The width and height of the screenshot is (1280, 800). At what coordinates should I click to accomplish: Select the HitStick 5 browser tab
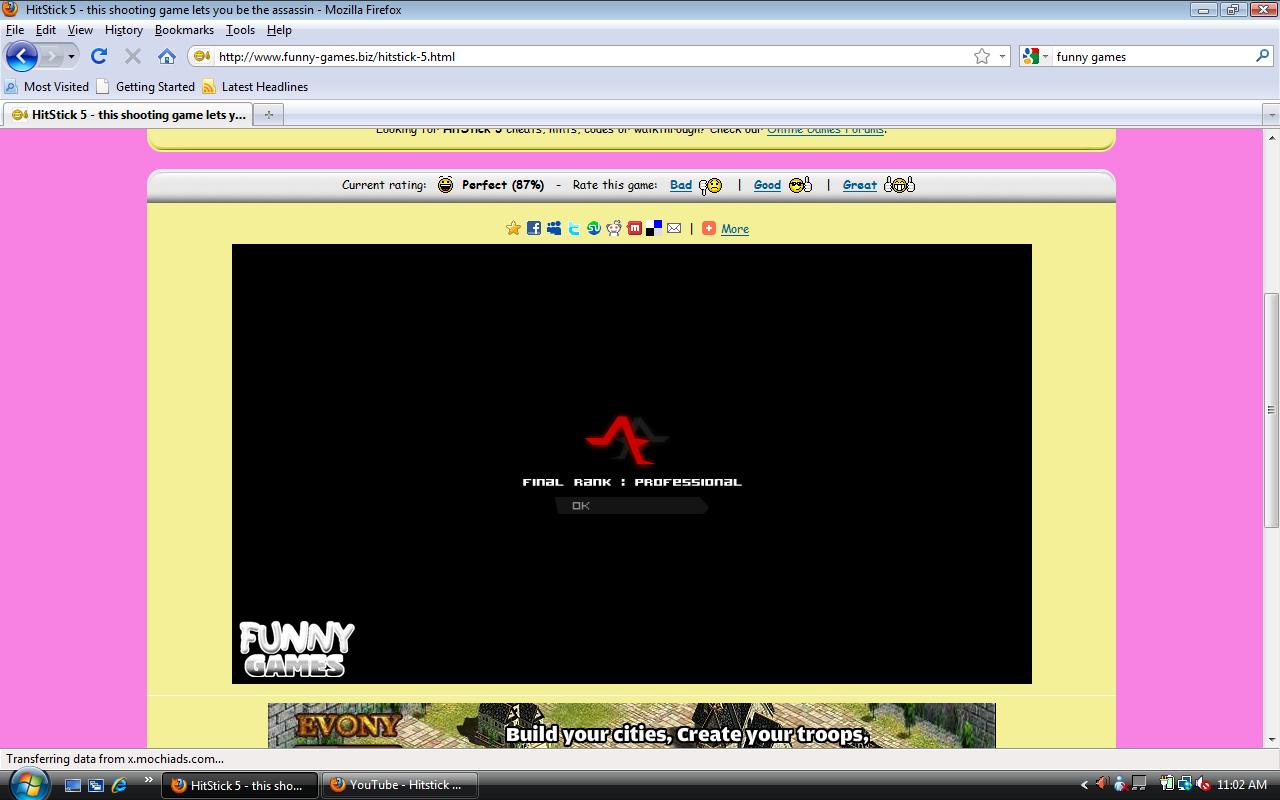pyautogui.click(x=128, y=114)
